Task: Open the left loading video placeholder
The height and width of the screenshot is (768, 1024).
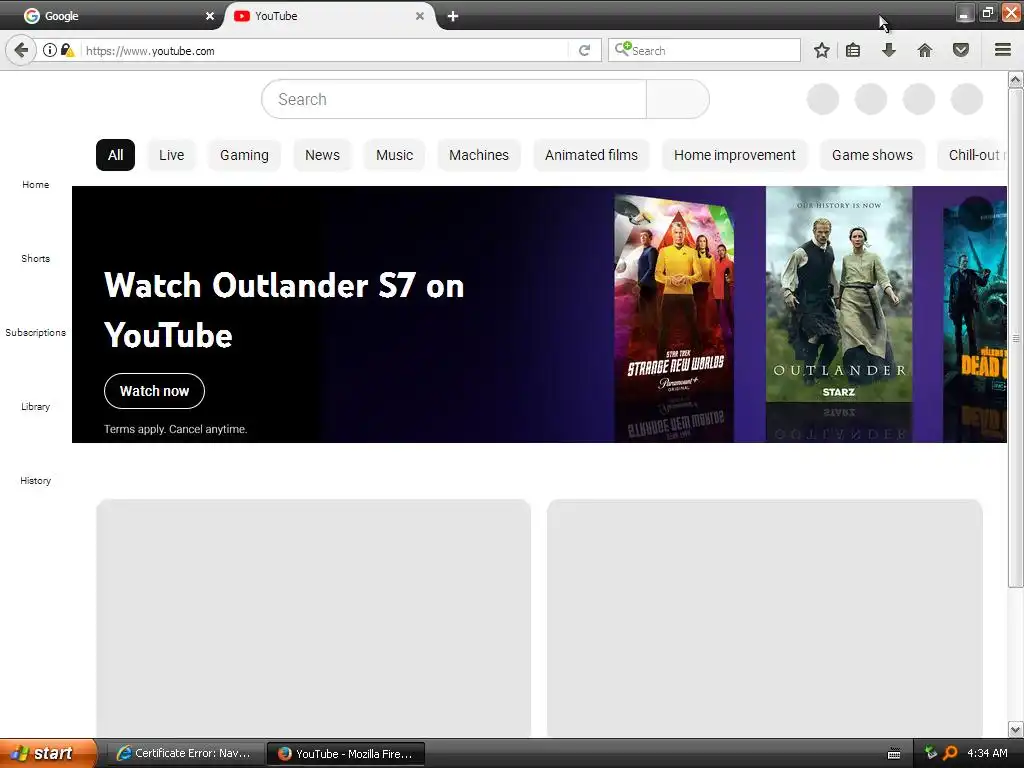Action: tap(313, 618)
